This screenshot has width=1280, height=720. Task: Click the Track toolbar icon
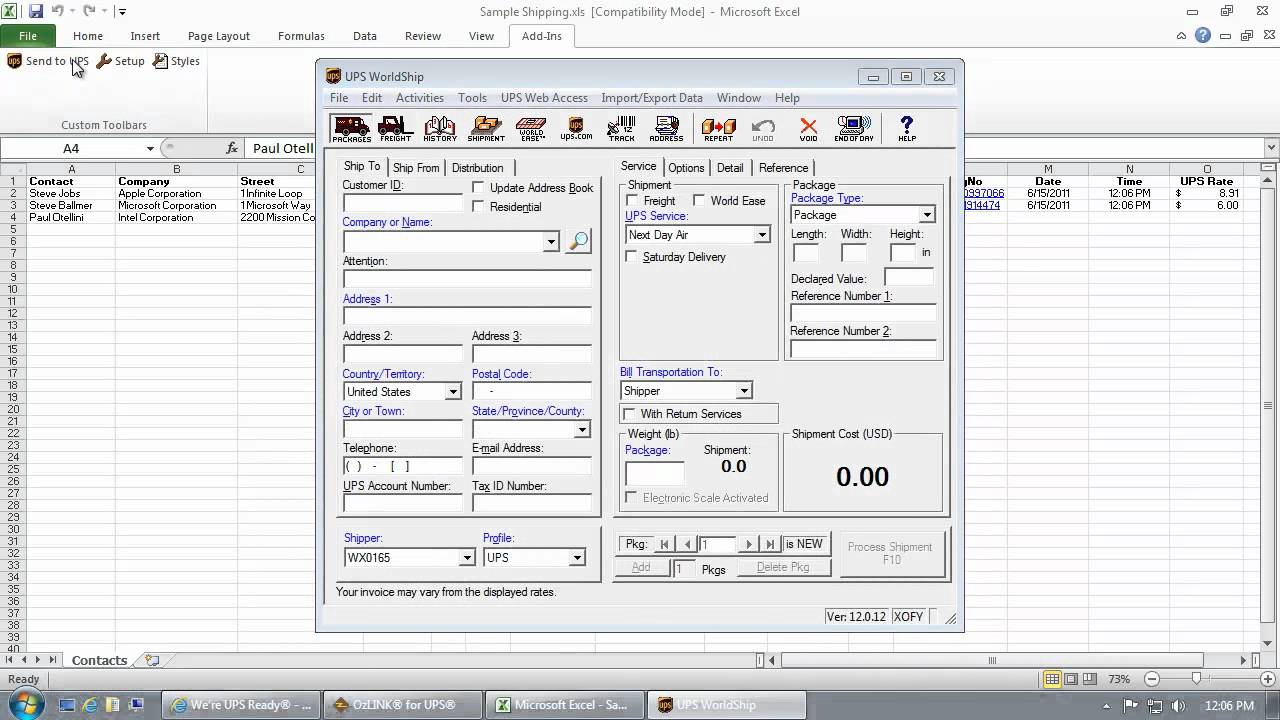[x=621, y=128]
